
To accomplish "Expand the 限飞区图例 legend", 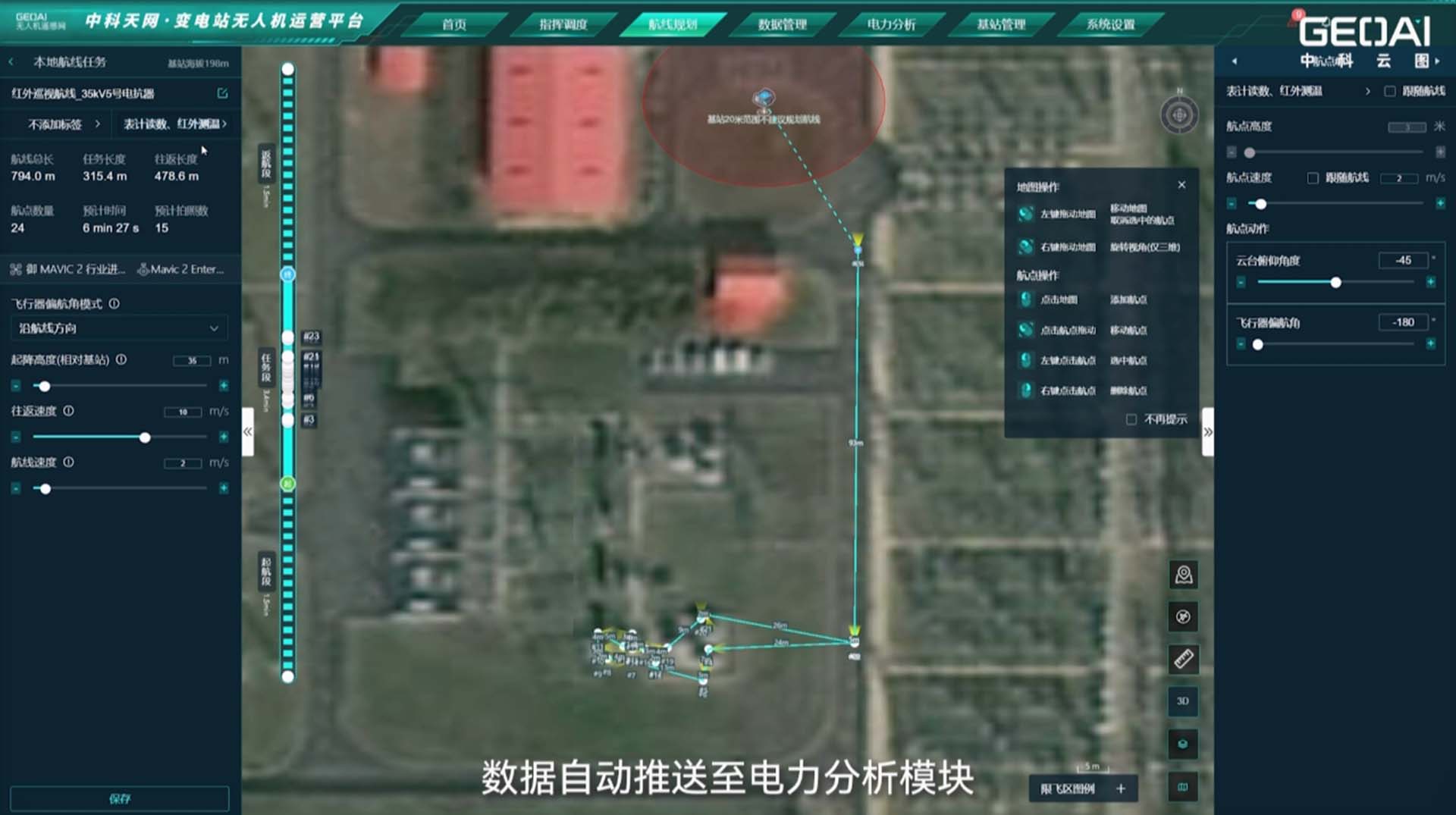I will pyautogui.click(x=1121, y=788).
